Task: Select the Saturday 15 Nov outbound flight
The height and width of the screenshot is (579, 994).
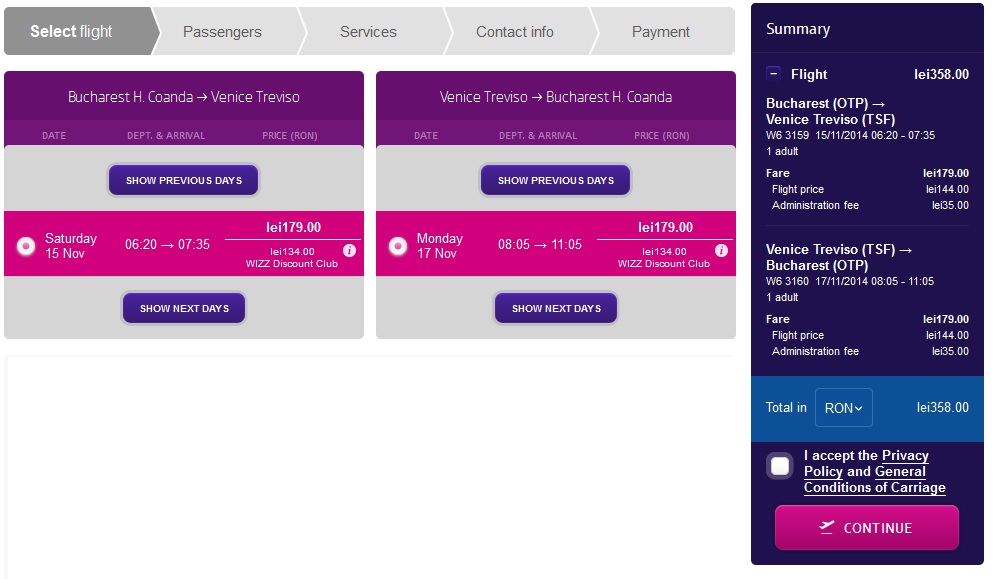Action: click(26, 245)
